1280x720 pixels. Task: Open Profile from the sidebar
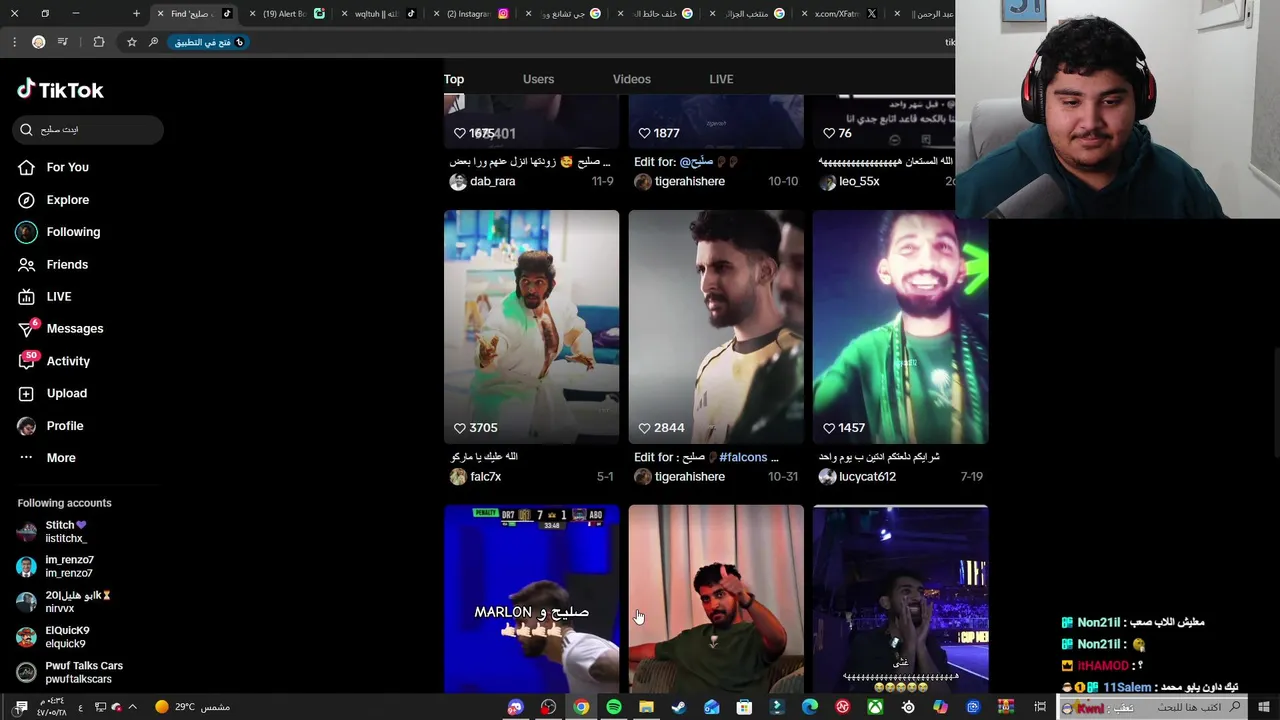[x=51, y=426]
